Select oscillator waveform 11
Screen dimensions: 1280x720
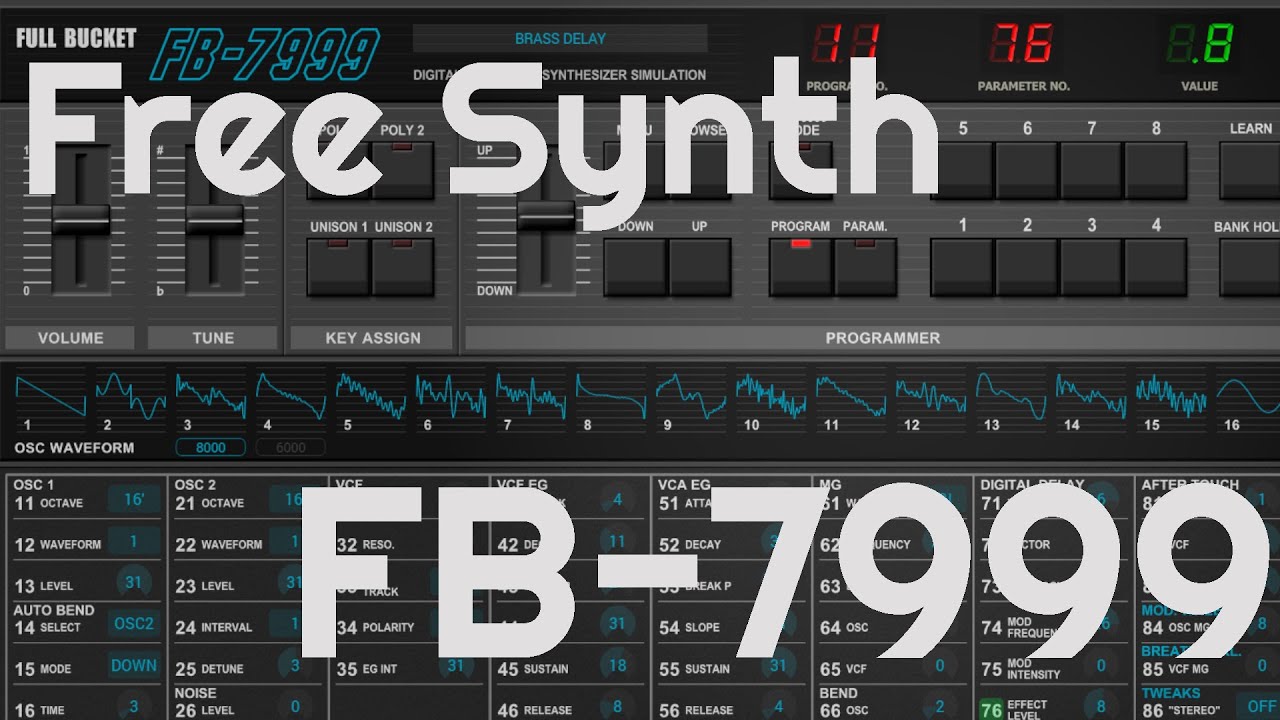(x=850, y=398)
